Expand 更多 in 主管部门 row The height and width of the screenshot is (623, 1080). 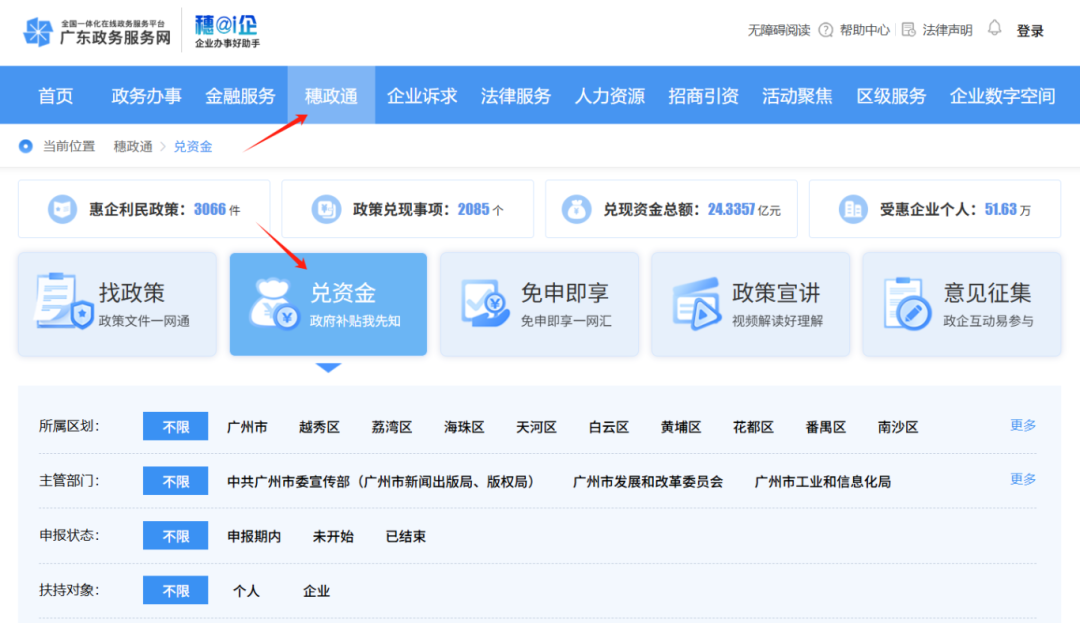coord(1023,479)
